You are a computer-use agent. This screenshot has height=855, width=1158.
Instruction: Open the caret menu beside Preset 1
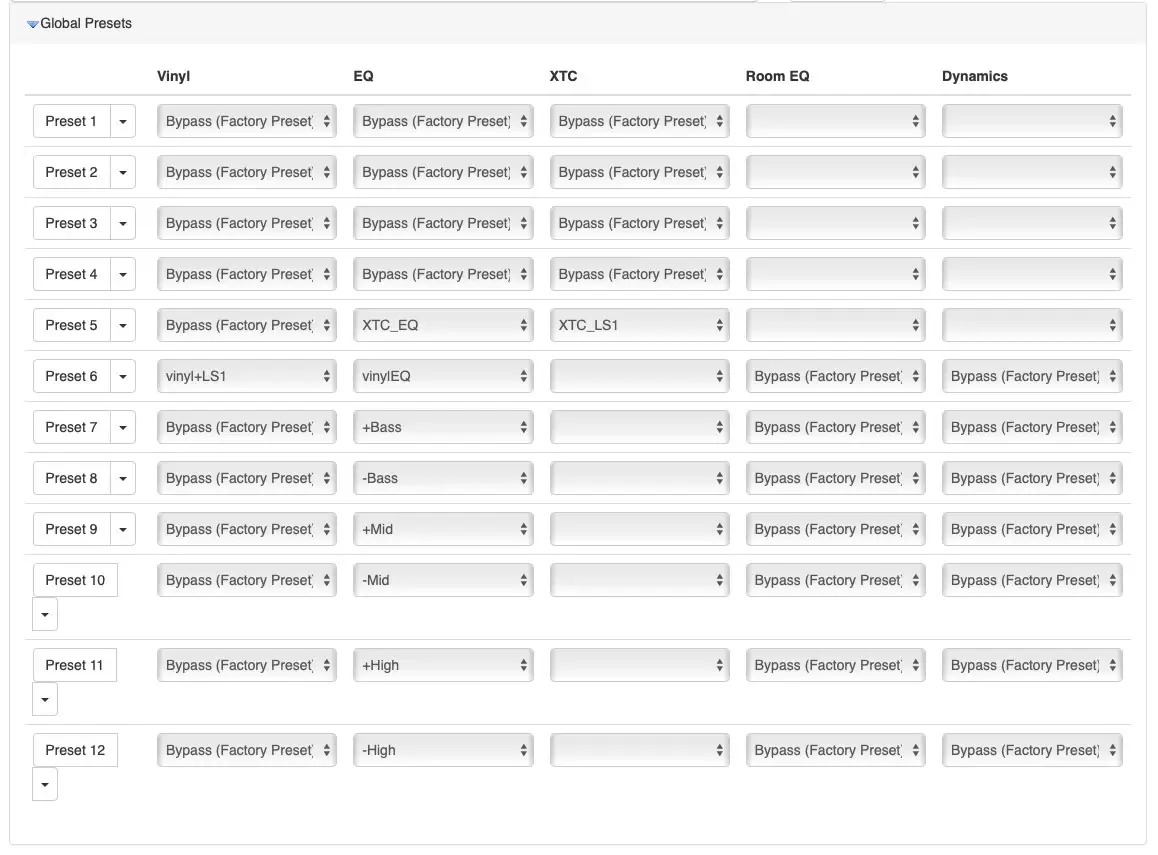coord(122,121)
